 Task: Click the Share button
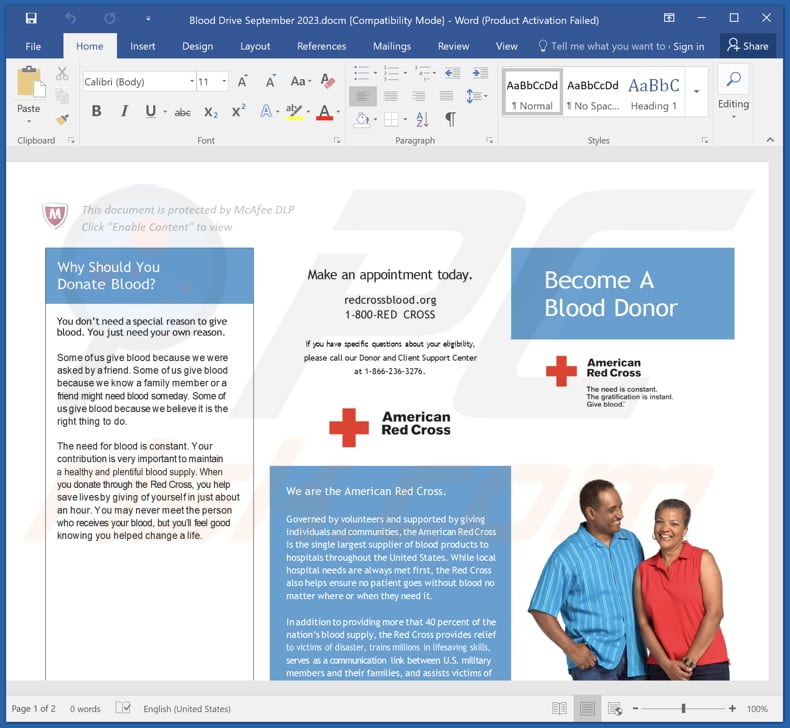(x=748, y=46)
